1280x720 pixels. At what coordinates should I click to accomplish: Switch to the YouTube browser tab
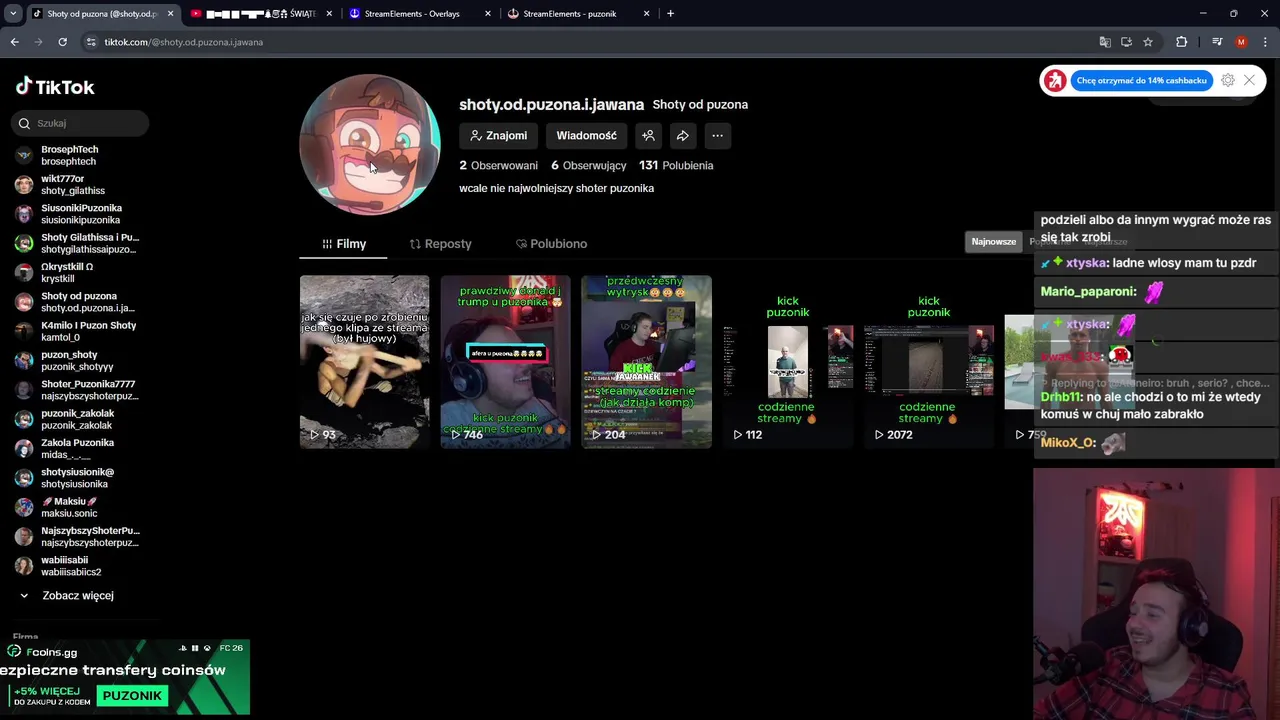(262, 14)
